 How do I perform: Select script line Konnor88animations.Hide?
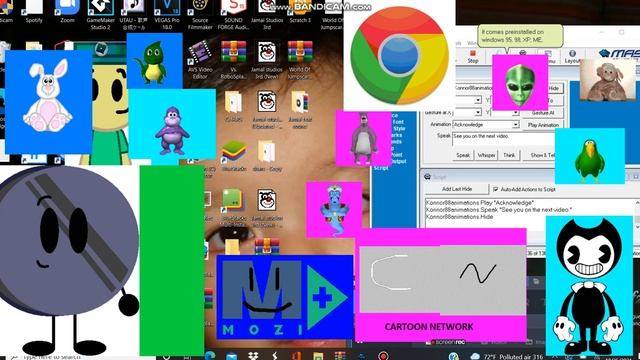(459, 216)
